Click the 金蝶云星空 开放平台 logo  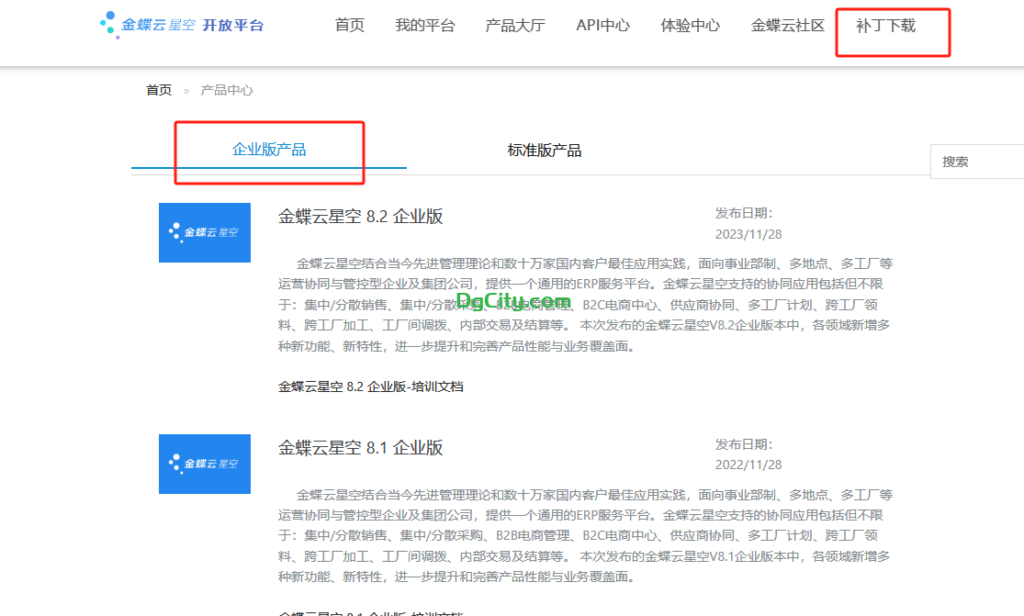coord(182,25)
